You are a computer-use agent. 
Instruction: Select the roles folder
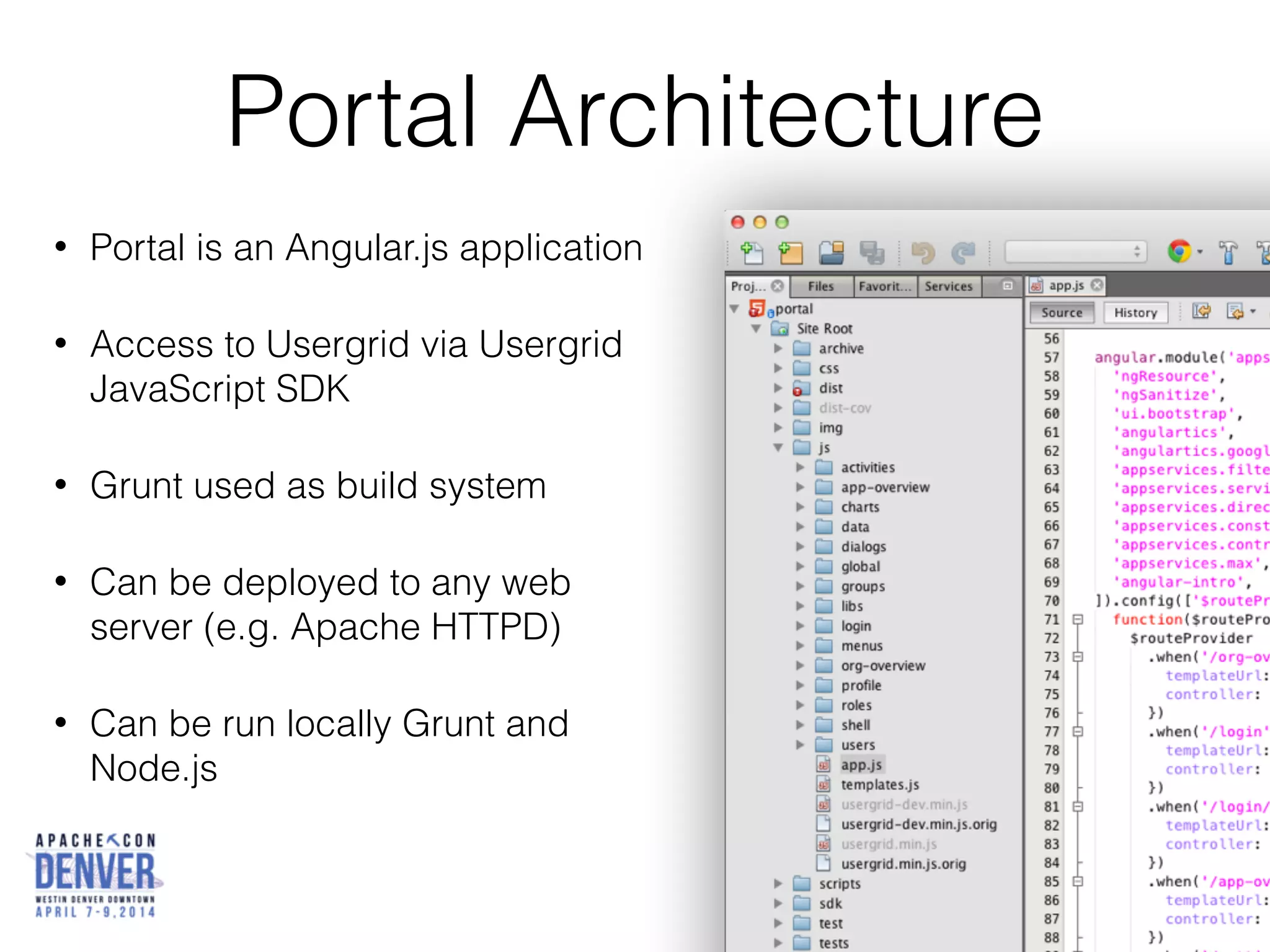pos(856,705)
